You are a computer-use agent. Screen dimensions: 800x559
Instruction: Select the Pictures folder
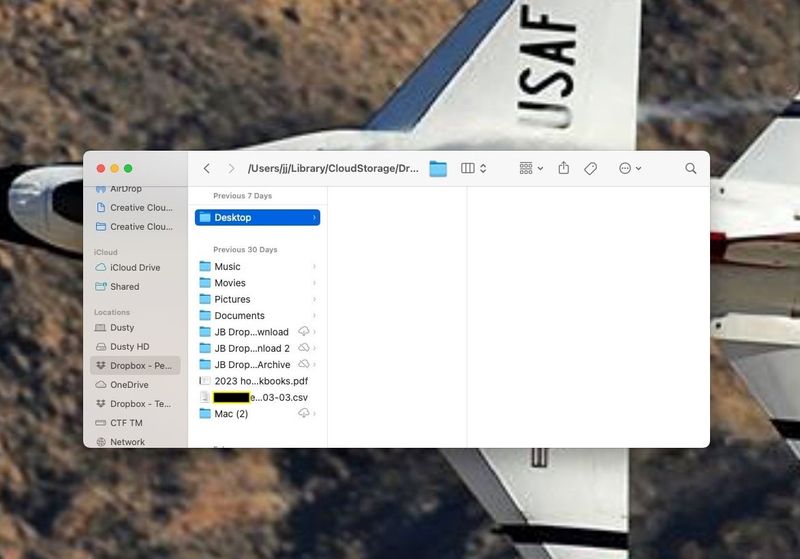coord(257,299)
